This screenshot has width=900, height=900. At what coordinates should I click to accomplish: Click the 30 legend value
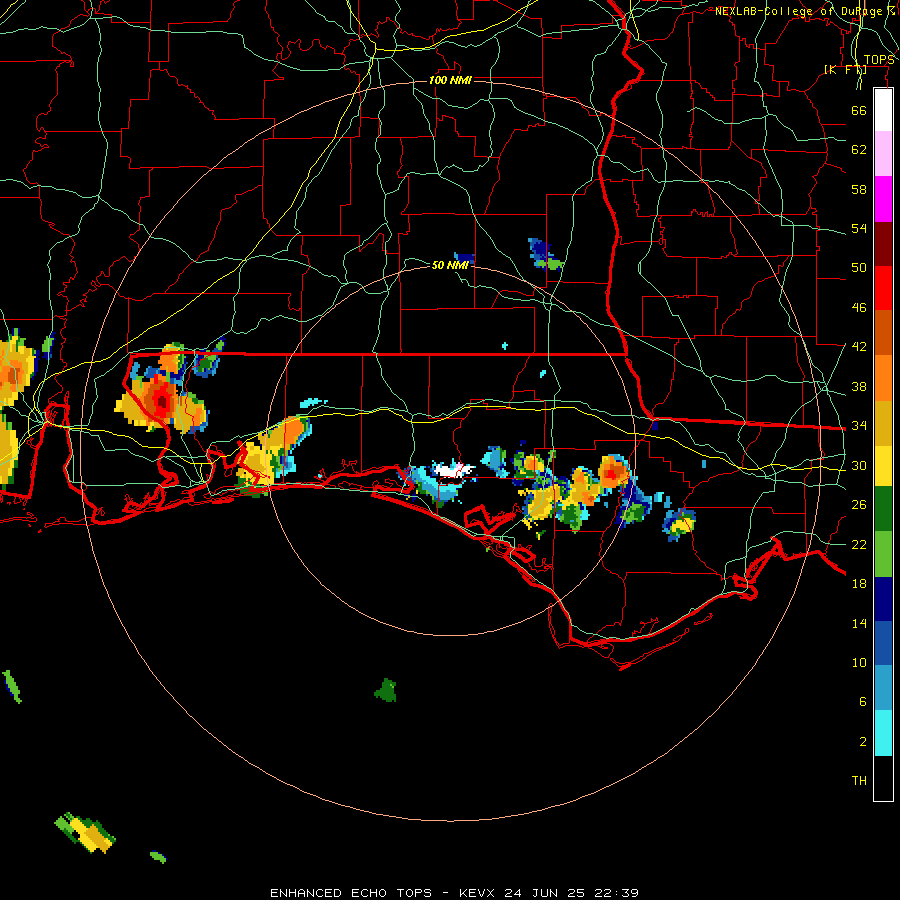click(859, 465)
